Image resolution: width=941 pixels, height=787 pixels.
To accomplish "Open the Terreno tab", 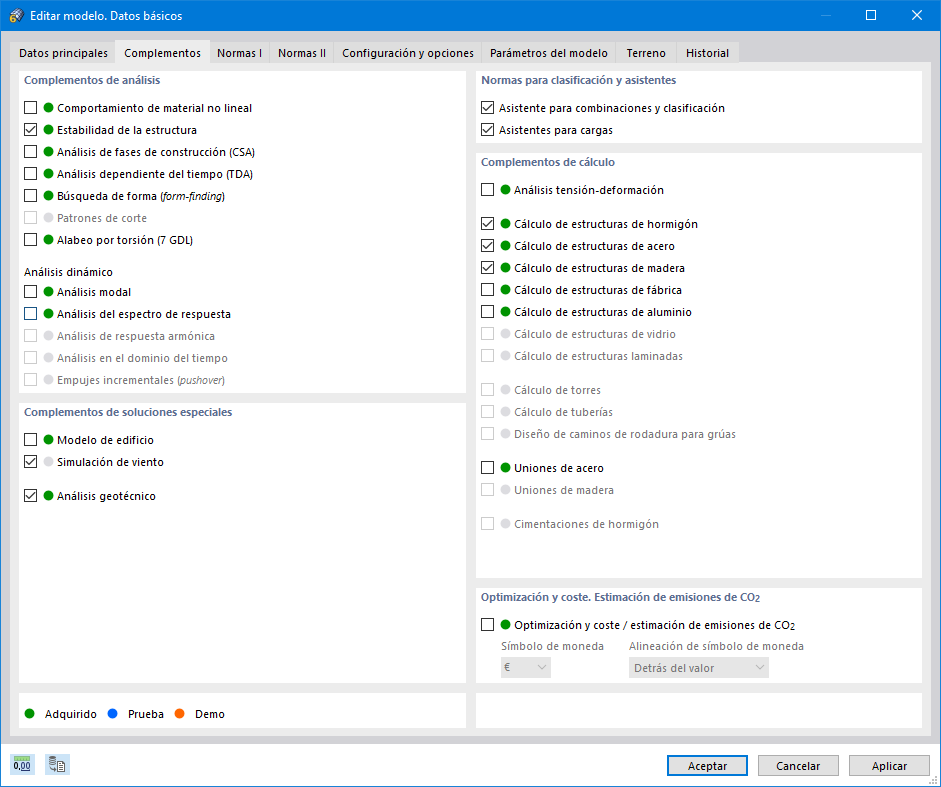I will (646, 51).
